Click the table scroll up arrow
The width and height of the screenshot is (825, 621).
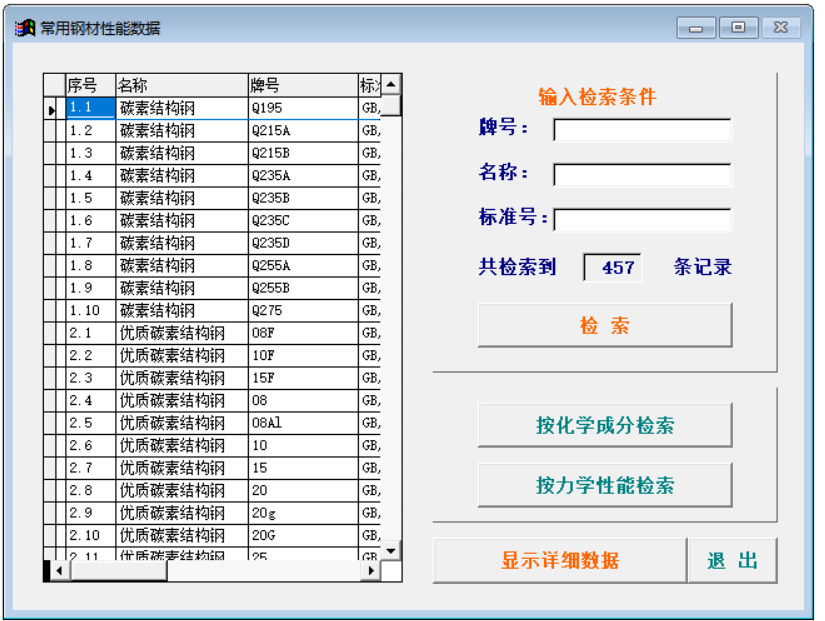391,84
